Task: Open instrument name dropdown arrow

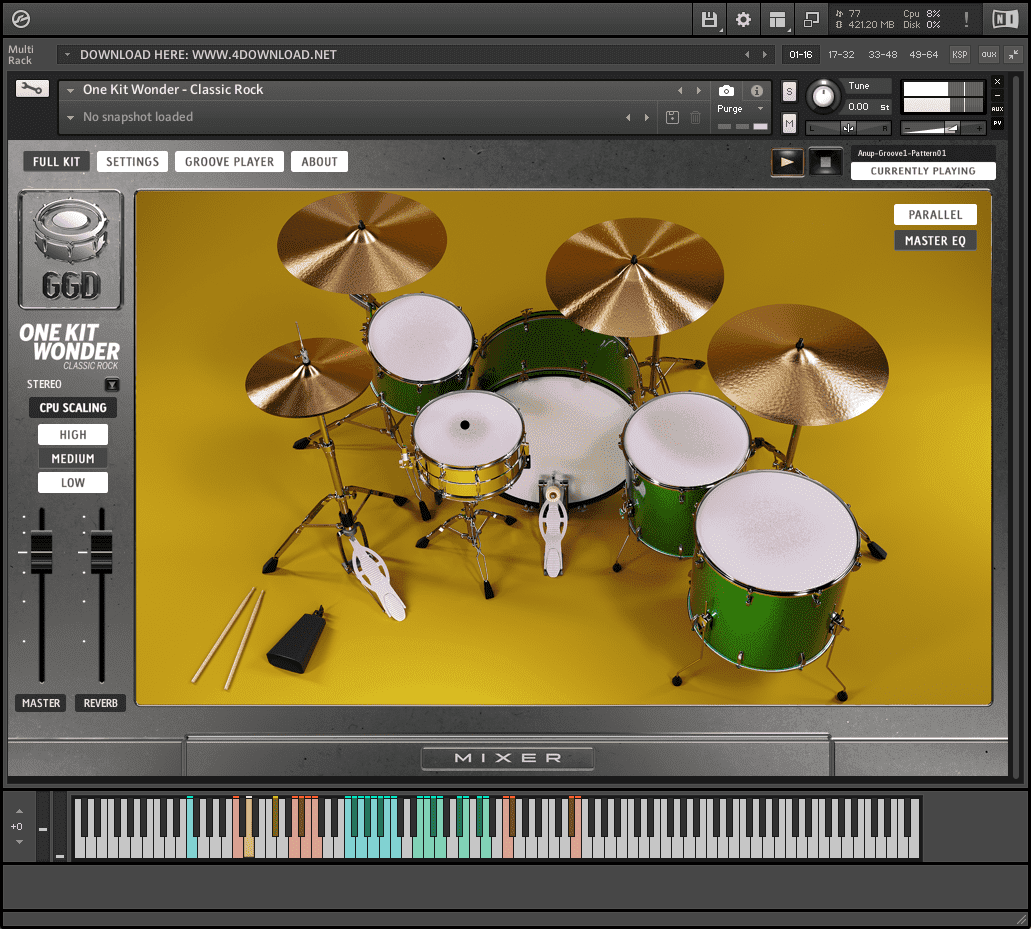Action: coord(70,90)
